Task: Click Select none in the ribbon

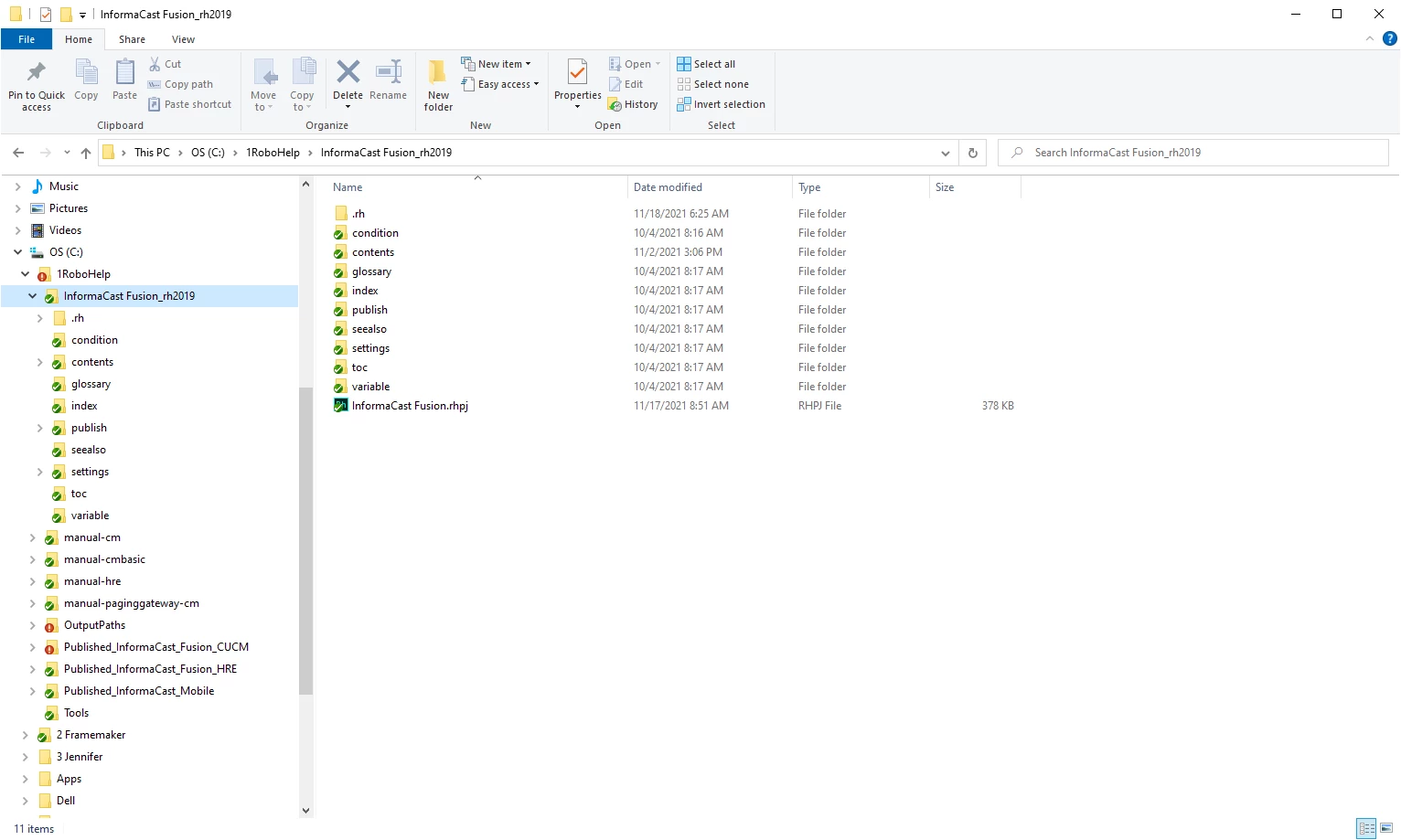Action: [x=712, y=84]
